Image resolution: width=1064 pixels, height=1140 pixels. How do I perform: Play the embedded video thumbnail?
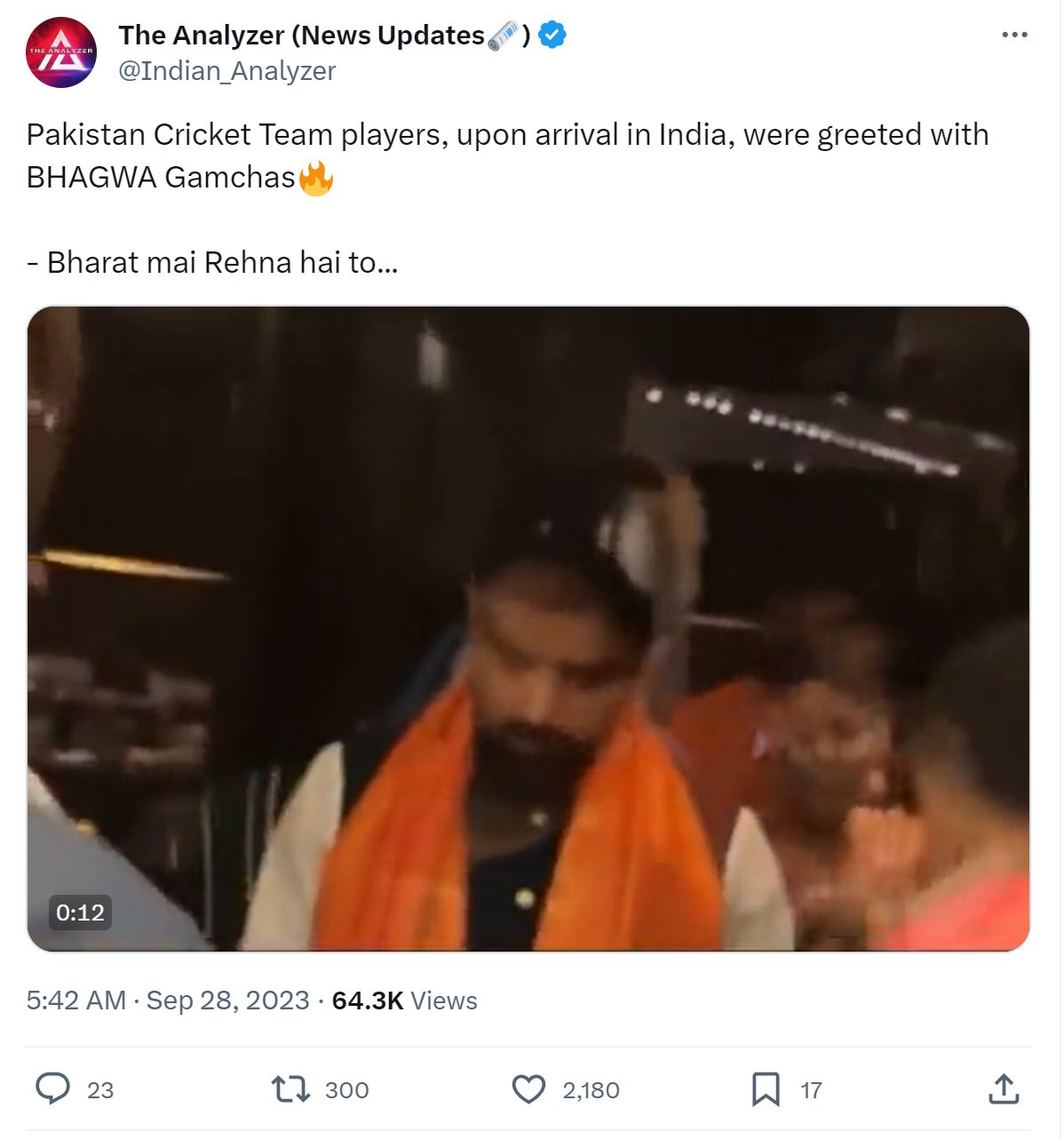pos(528,628)
